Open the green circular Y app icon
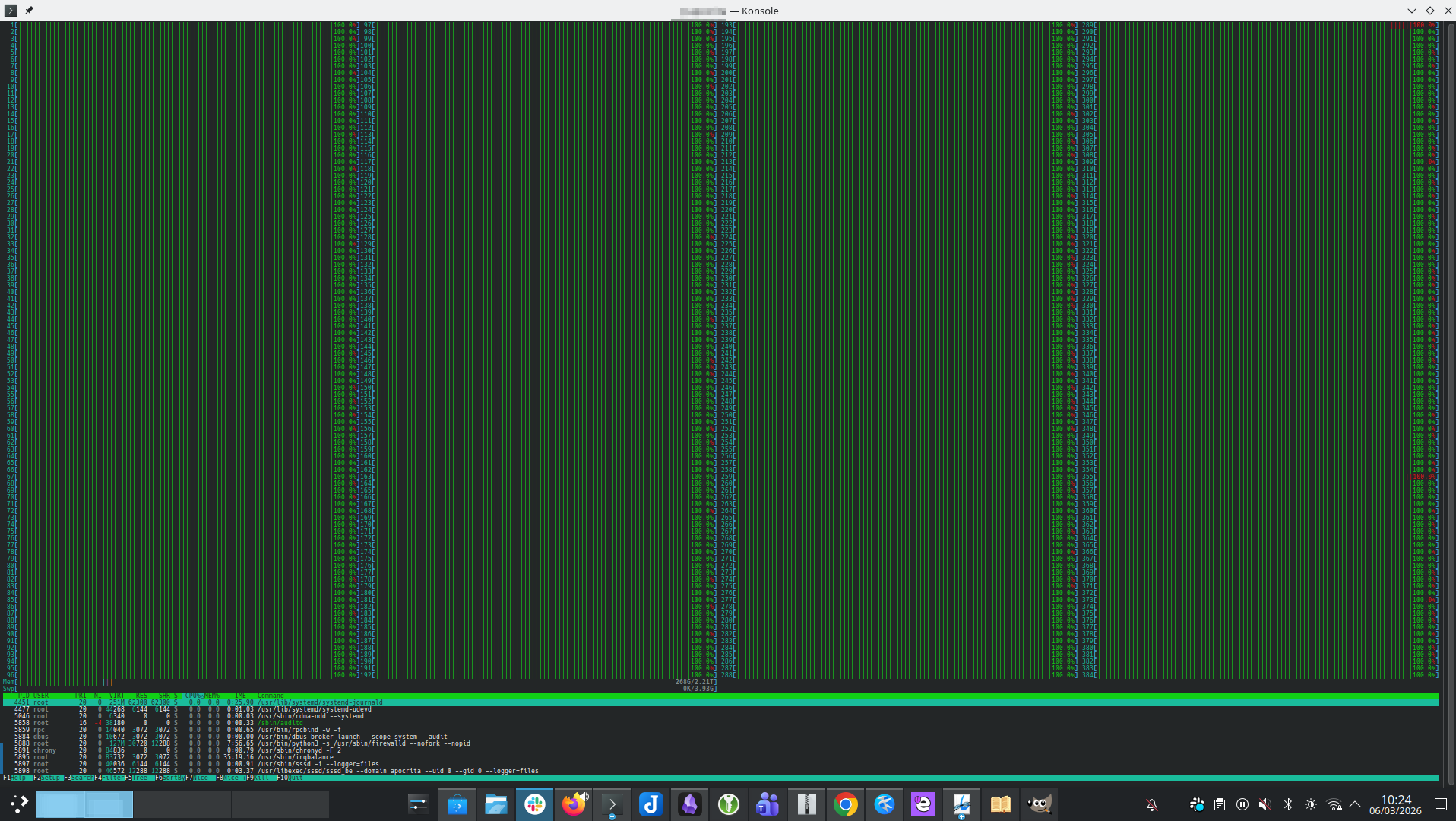The height and width of the screenshot is (821, 1456). [x=729, y=804]
